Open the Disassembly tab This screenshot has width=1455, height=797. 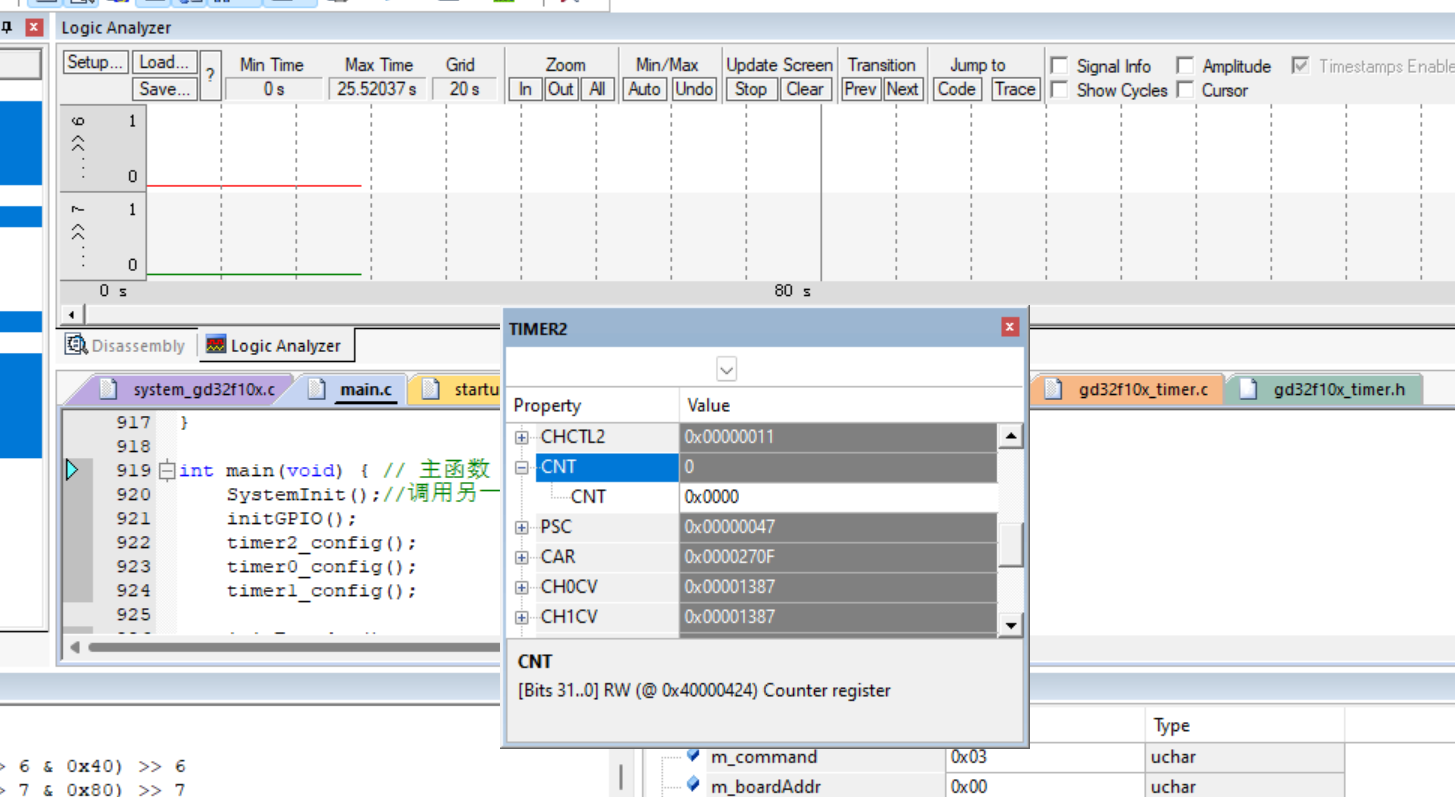click(126, 346)
